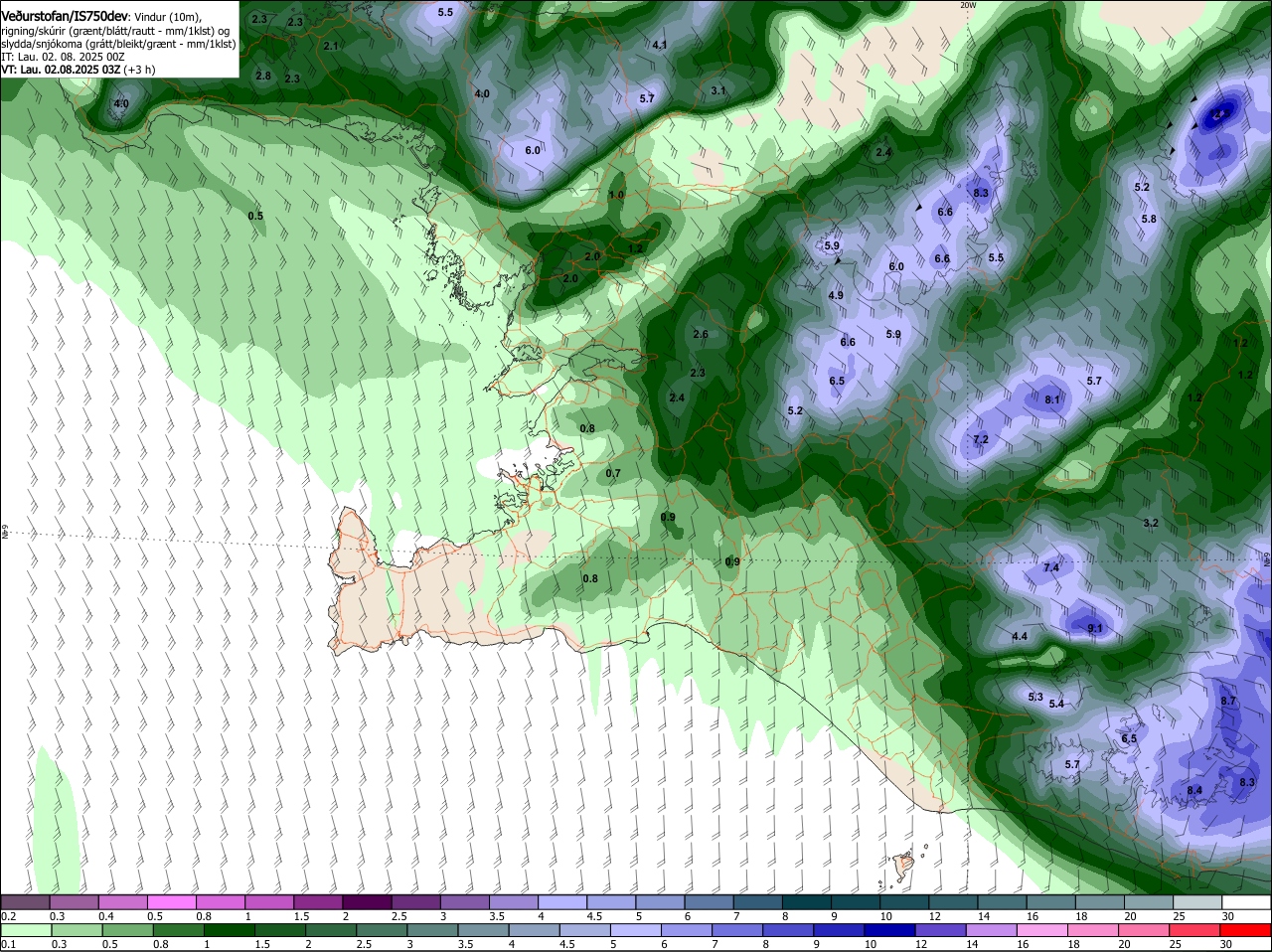Click the 2.6 precipitation value on the map
1272x952 pixels.
click(x=701, y=334)
